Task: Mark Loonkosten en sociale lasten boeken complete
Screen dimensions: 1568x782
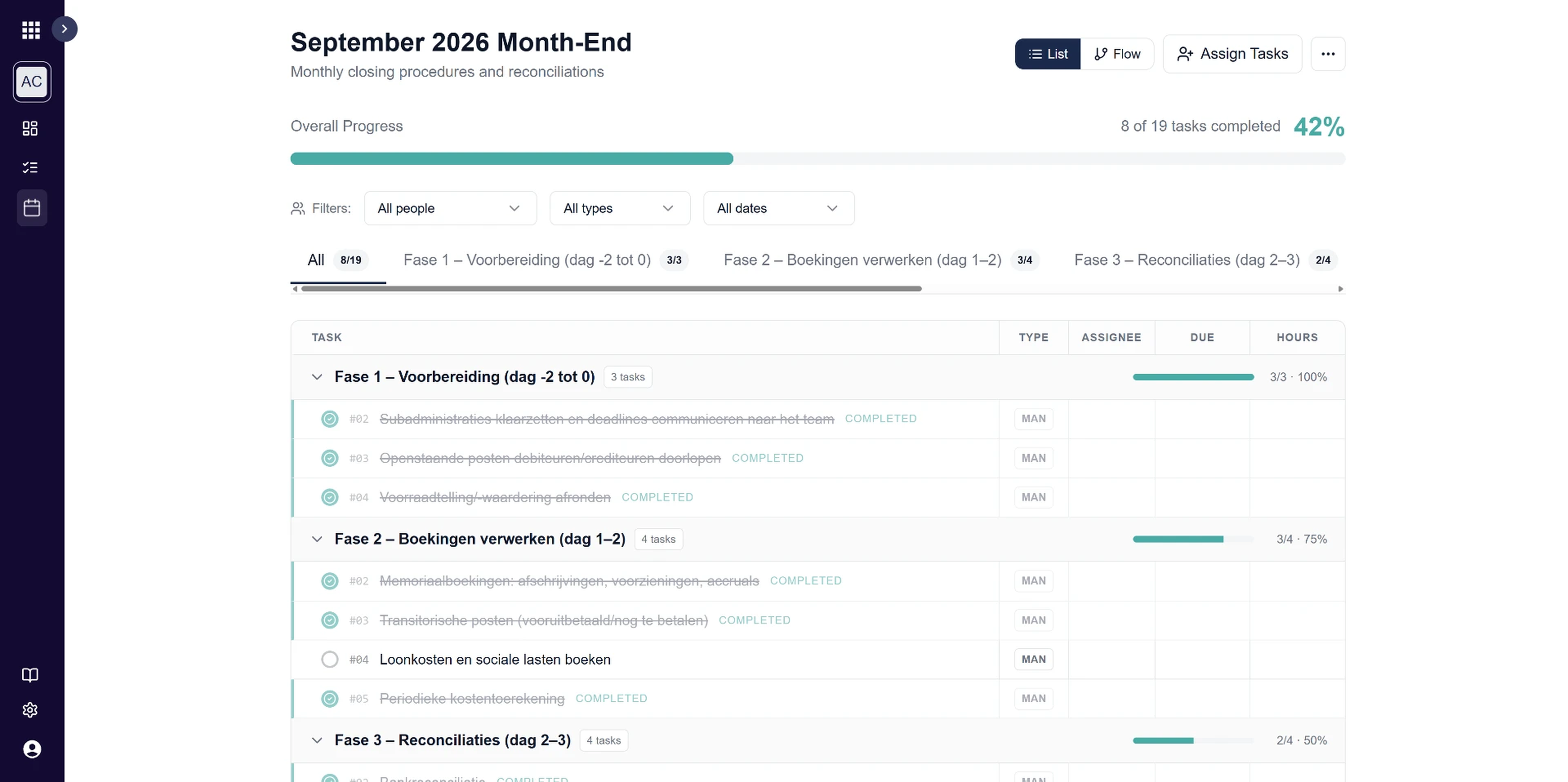Action: pyautogui.click(x=329, y=660)
